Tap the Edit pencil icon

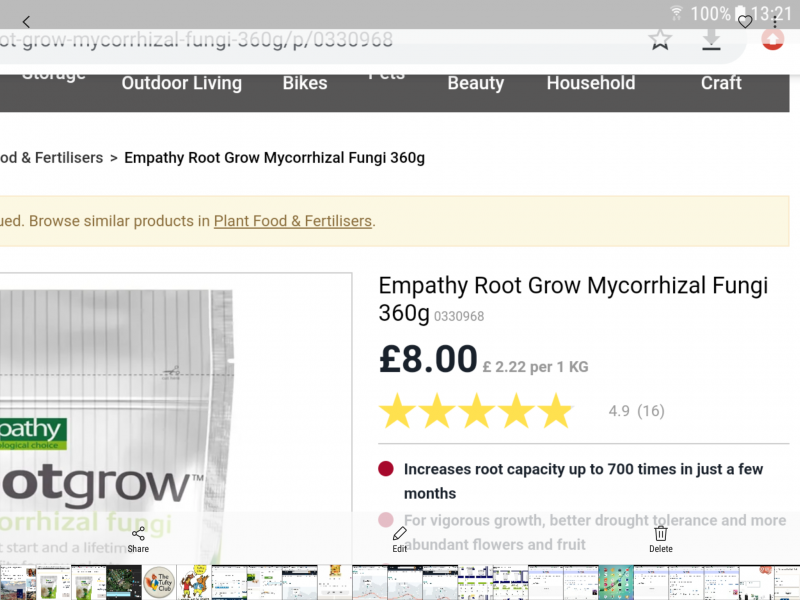click(x=400, y=539)
